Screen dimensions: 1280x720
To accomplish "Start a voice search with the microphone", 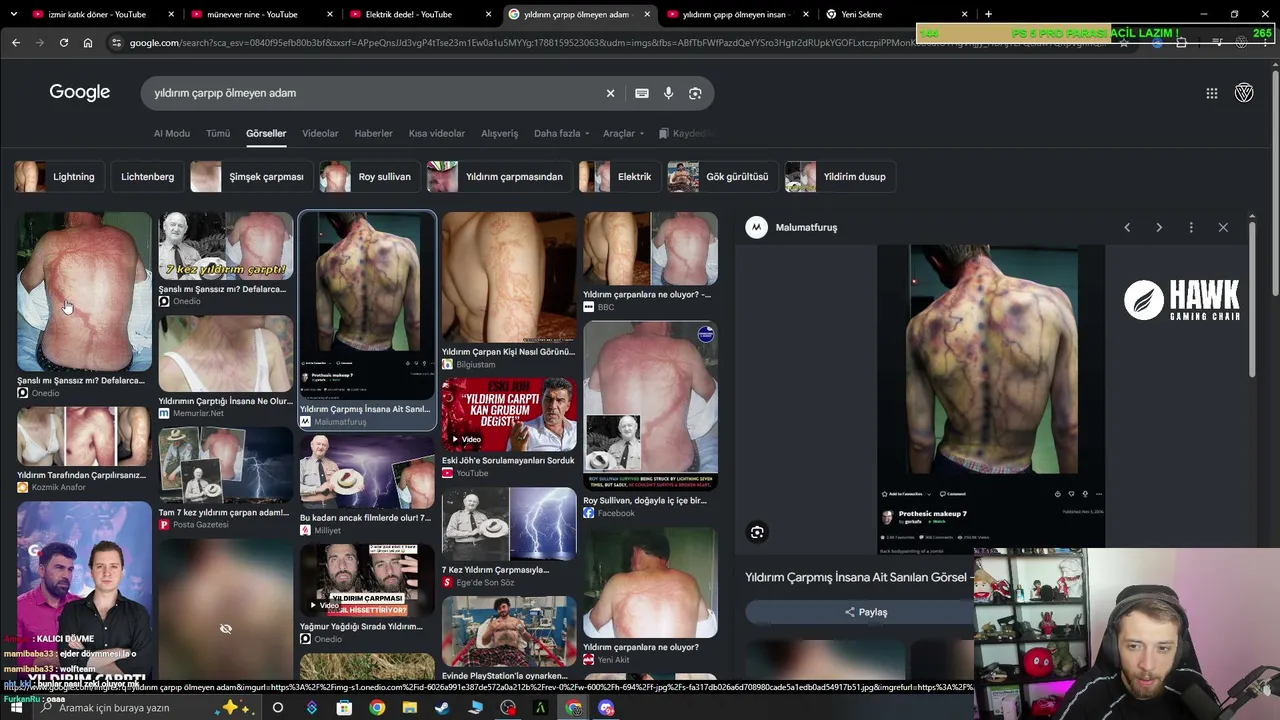I will (x=668, y=93).
